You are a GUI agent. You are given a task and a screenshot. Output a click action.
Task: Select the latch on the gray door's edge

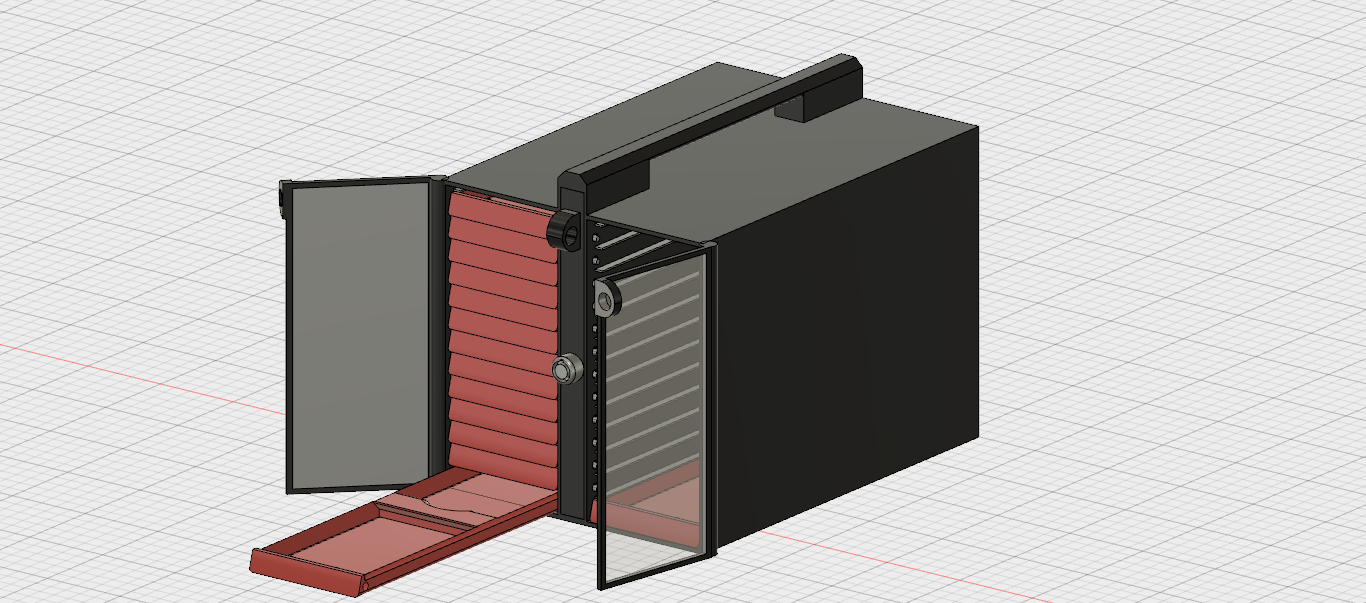[285, 201]
